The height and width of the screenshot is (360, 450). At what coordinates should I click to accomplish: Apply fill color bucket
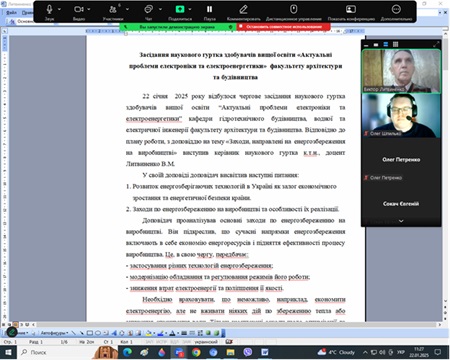pos(148,333)
